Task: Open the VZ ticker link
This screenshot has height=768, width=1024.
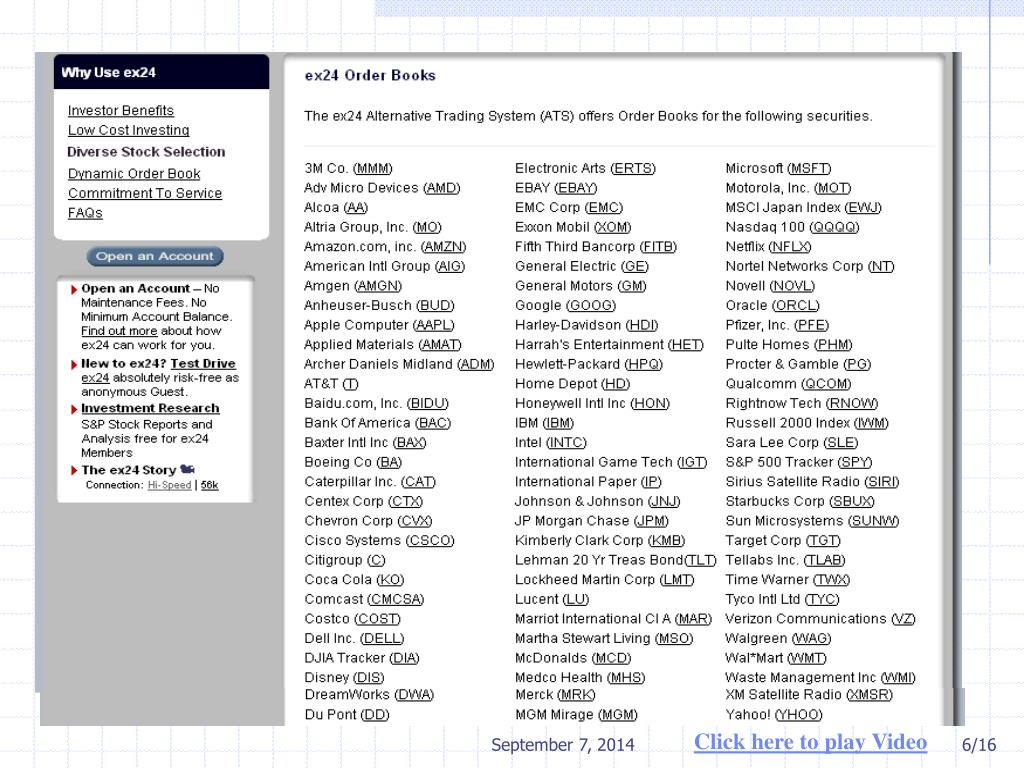Action: 904,619
